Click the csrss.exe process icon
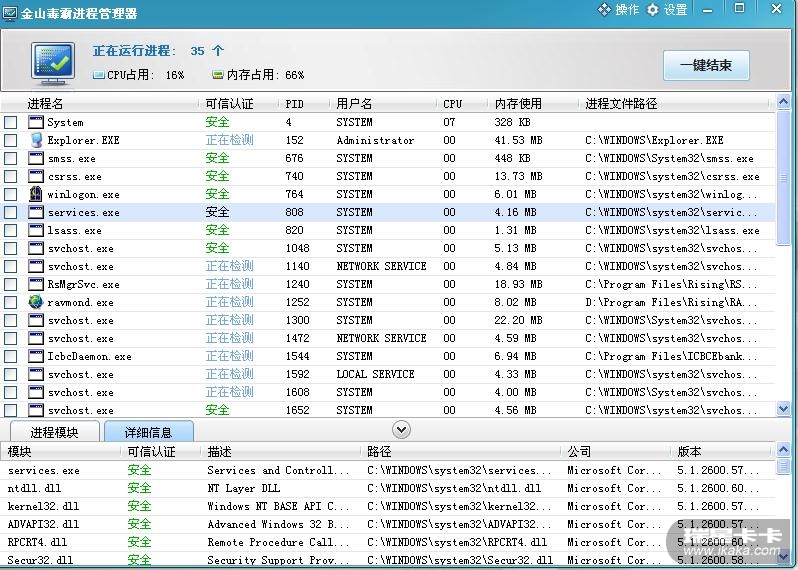 click(36, 176)
